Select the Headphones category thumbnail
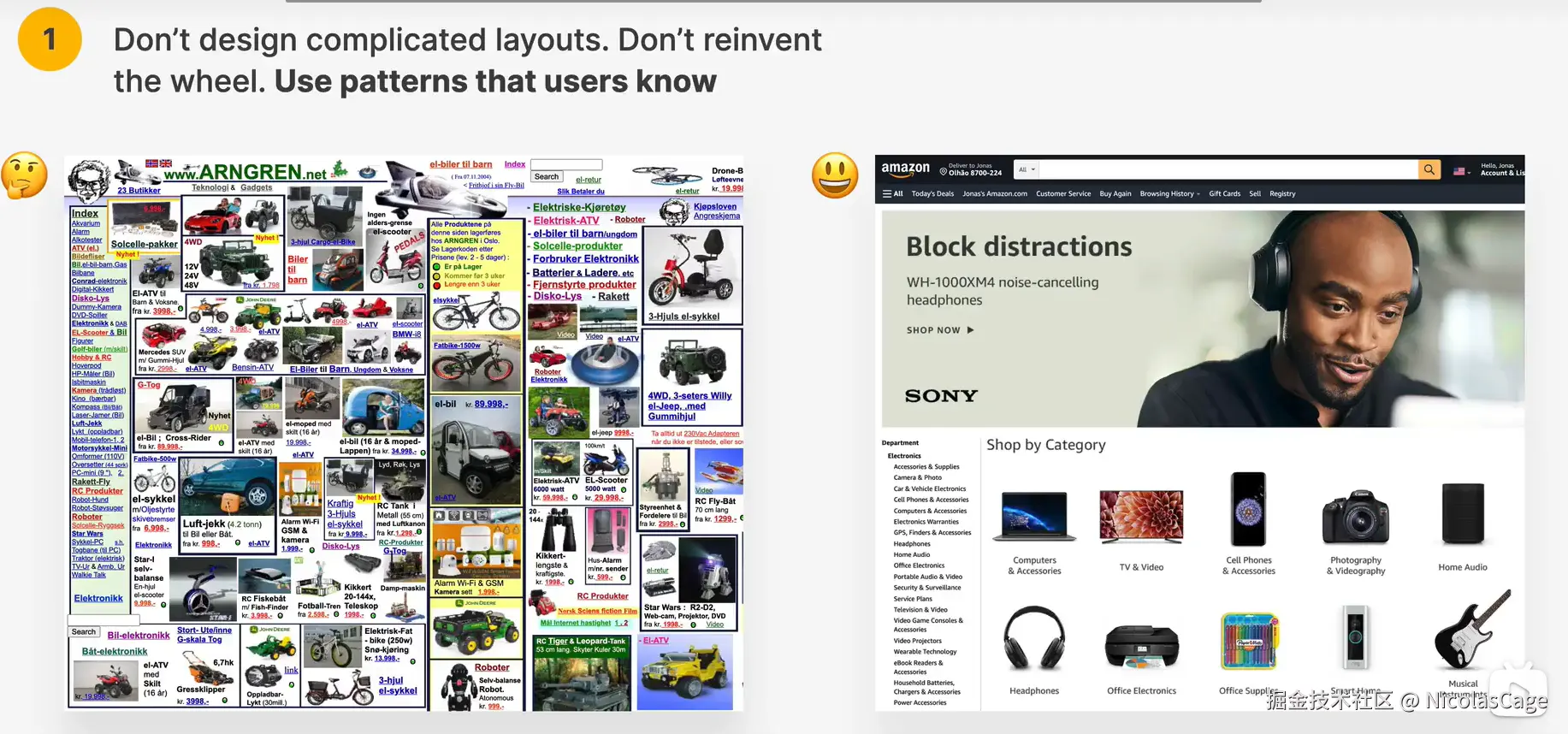1568x734 pixels. click(x=1034, y=638)
